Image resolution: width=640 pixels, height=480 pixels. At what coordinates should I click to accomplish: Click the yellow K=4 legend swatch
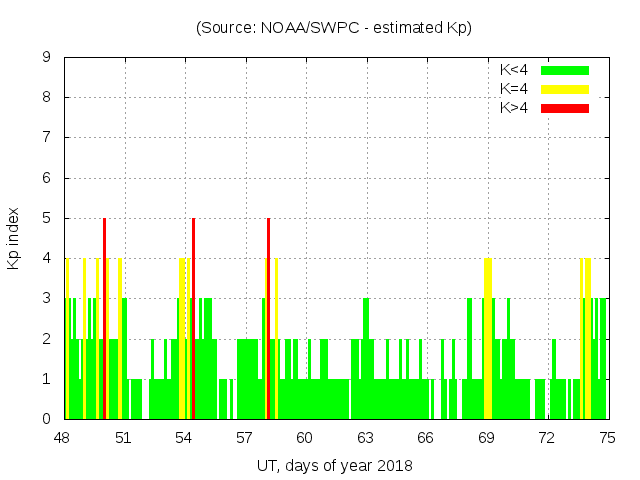[565, 89]
